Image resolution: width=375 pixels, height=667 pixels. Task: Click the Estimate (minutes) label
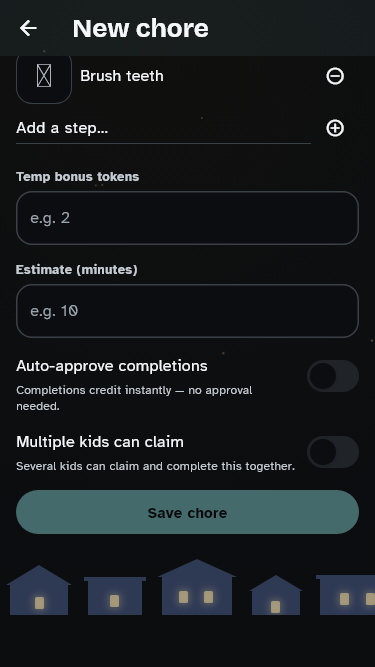77,270
